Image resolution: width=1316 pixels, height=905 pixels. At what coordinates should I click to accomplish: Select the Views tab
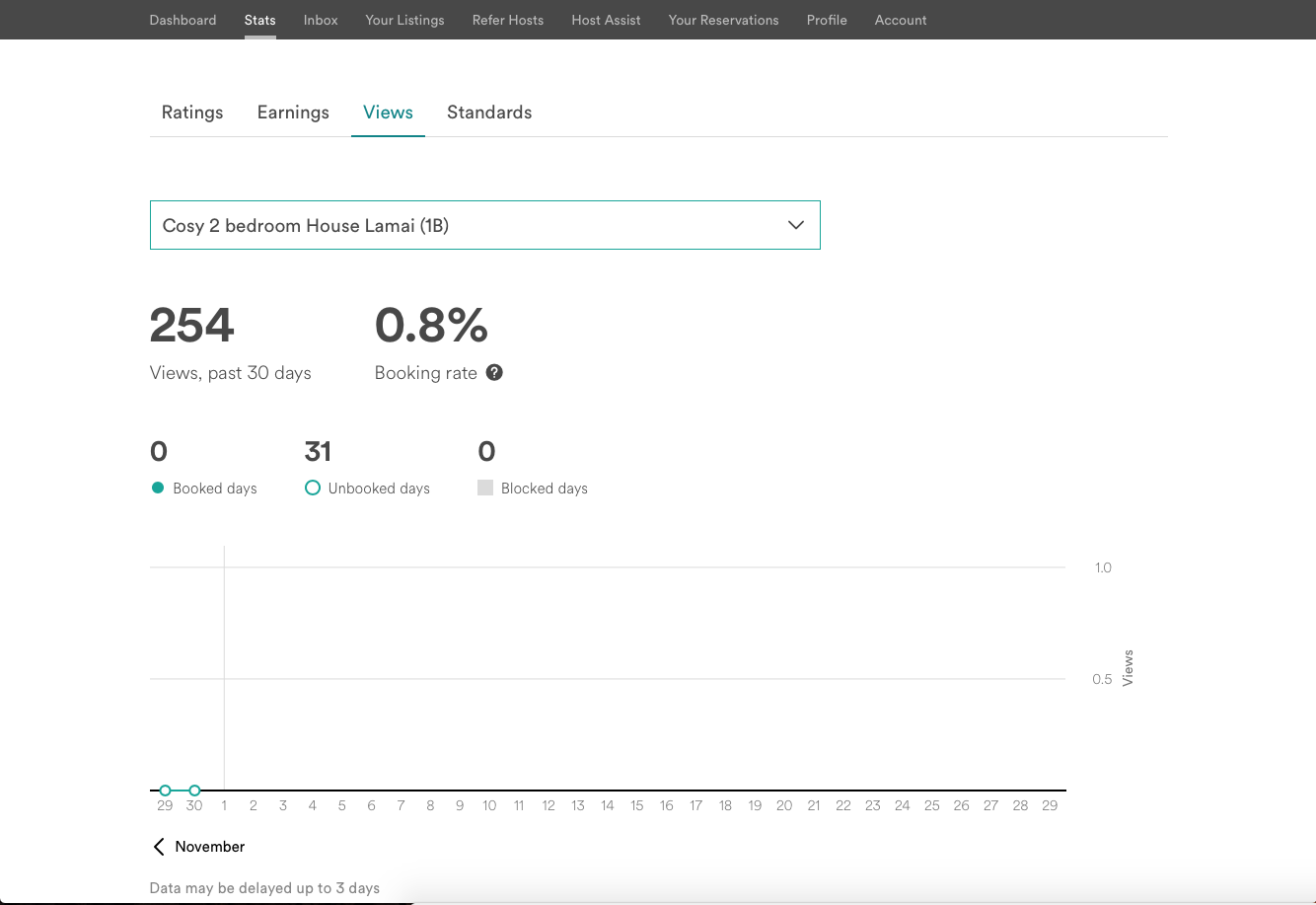pos(388,113)
